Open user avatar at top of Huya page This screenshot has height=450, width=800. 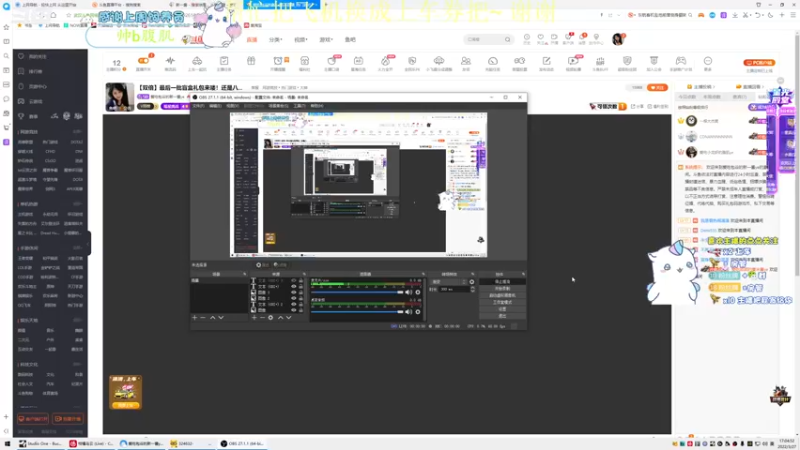point(618,39)
